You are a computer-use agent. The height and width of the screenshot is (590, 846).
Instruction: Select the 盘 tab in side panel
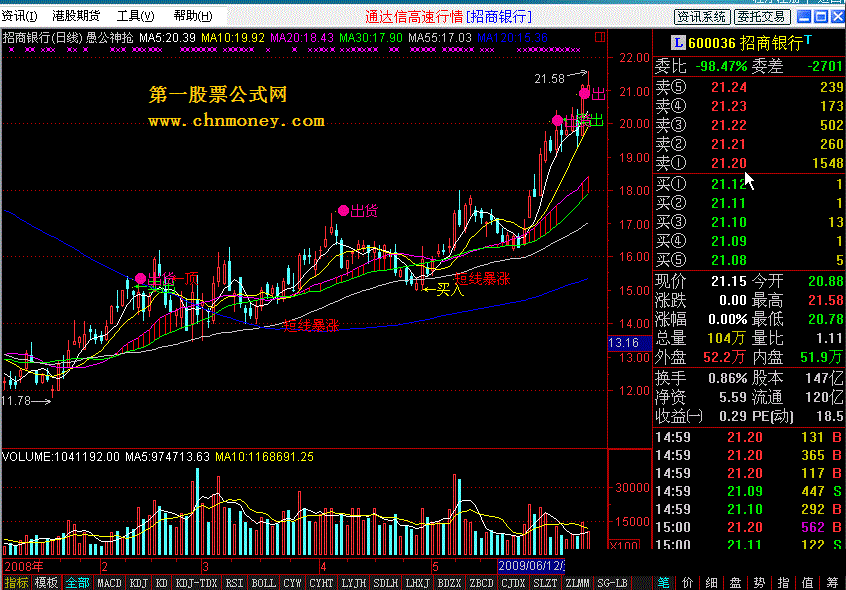coord(735,582)
